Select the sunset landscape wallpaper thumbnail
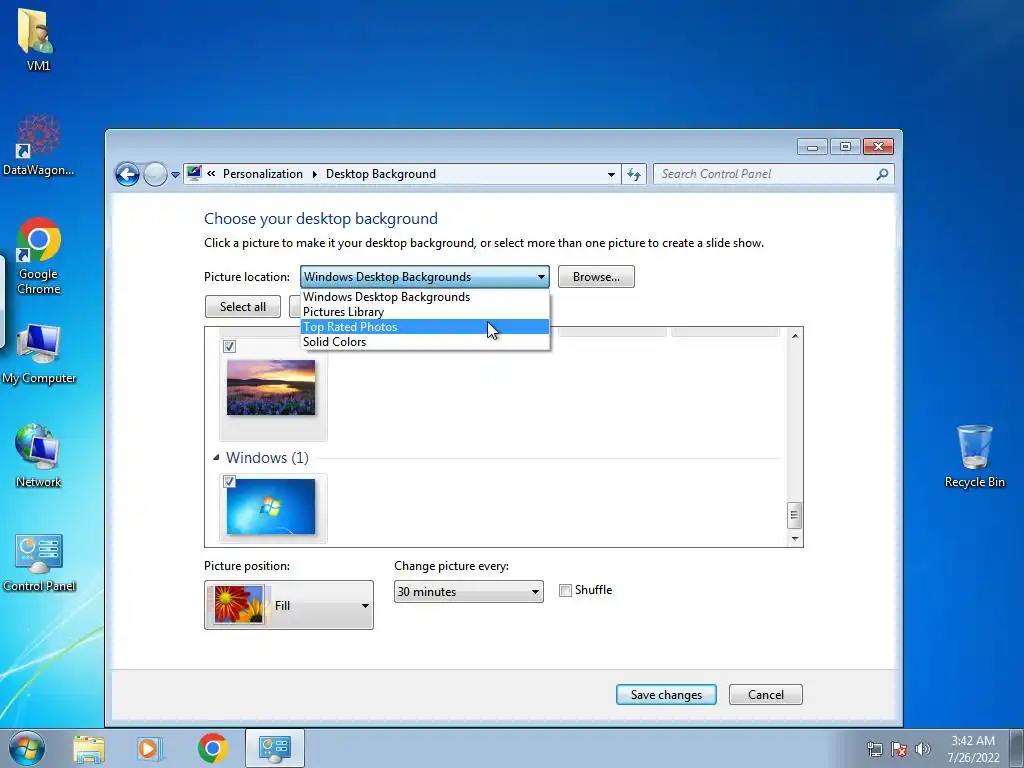 pyautogui.click(x=271, y=387)
